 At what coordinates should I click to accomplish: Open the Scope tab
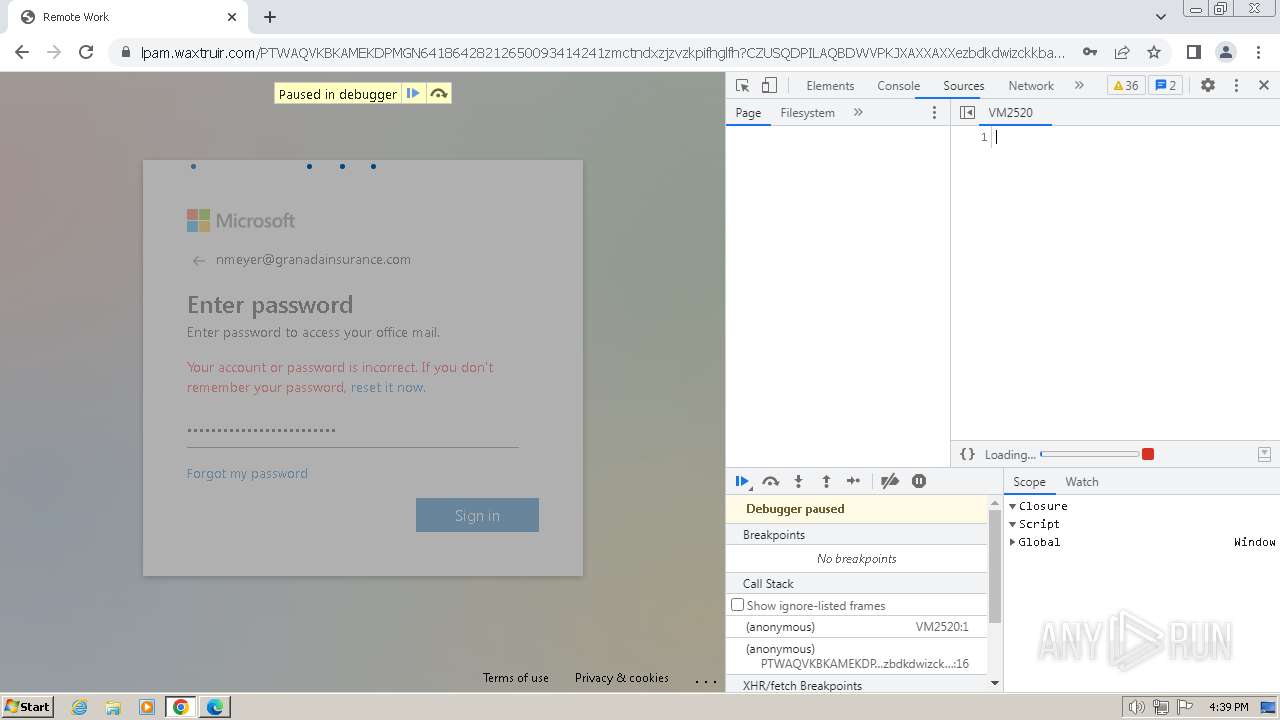coord(1029,482)
